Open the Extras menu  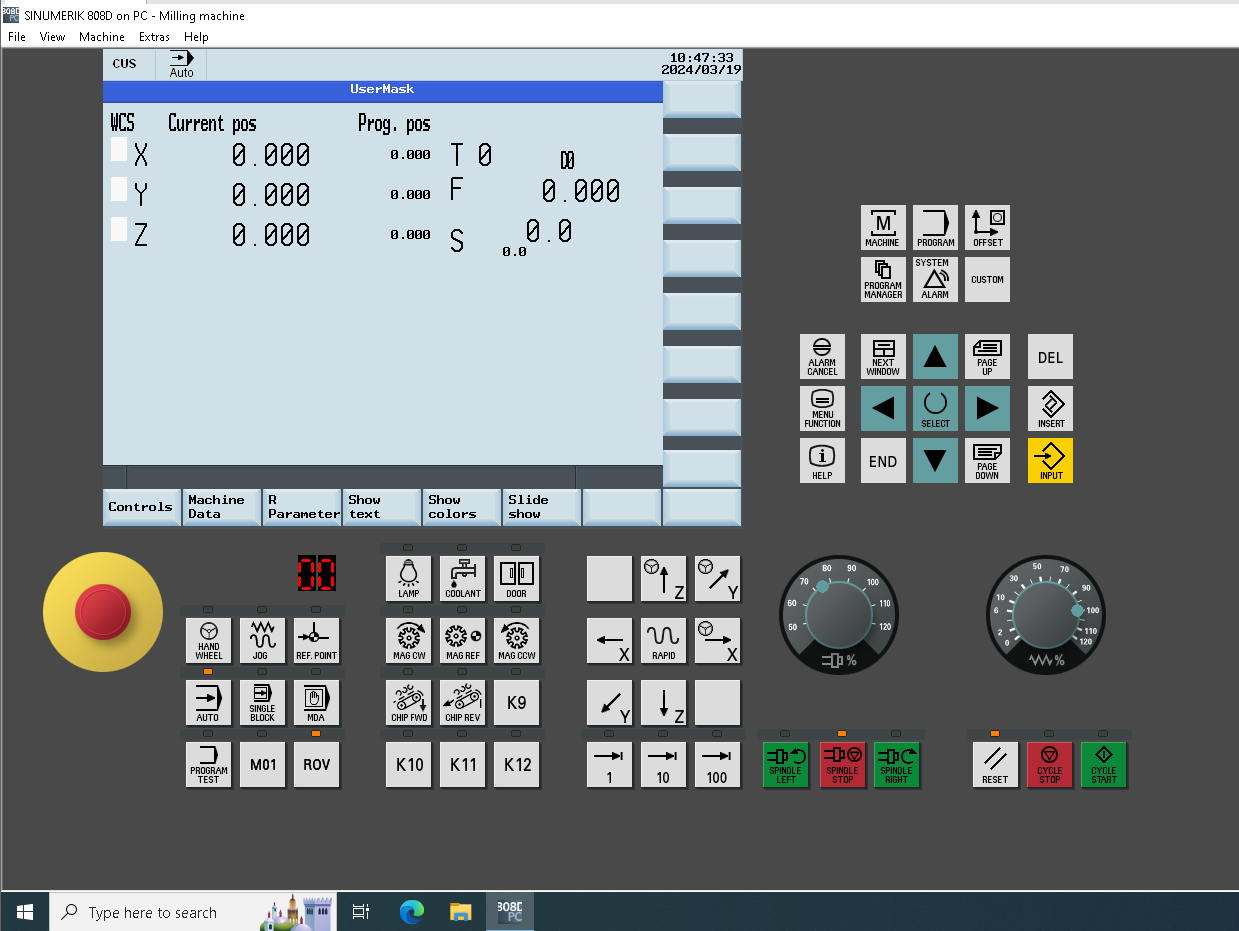pyautogui.click(x=154, y=37)
